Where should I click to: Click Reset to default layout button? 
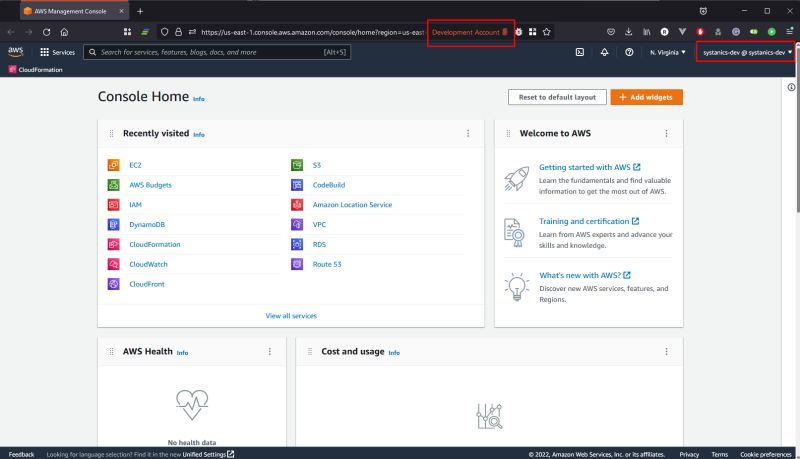(x=557, y=97)
